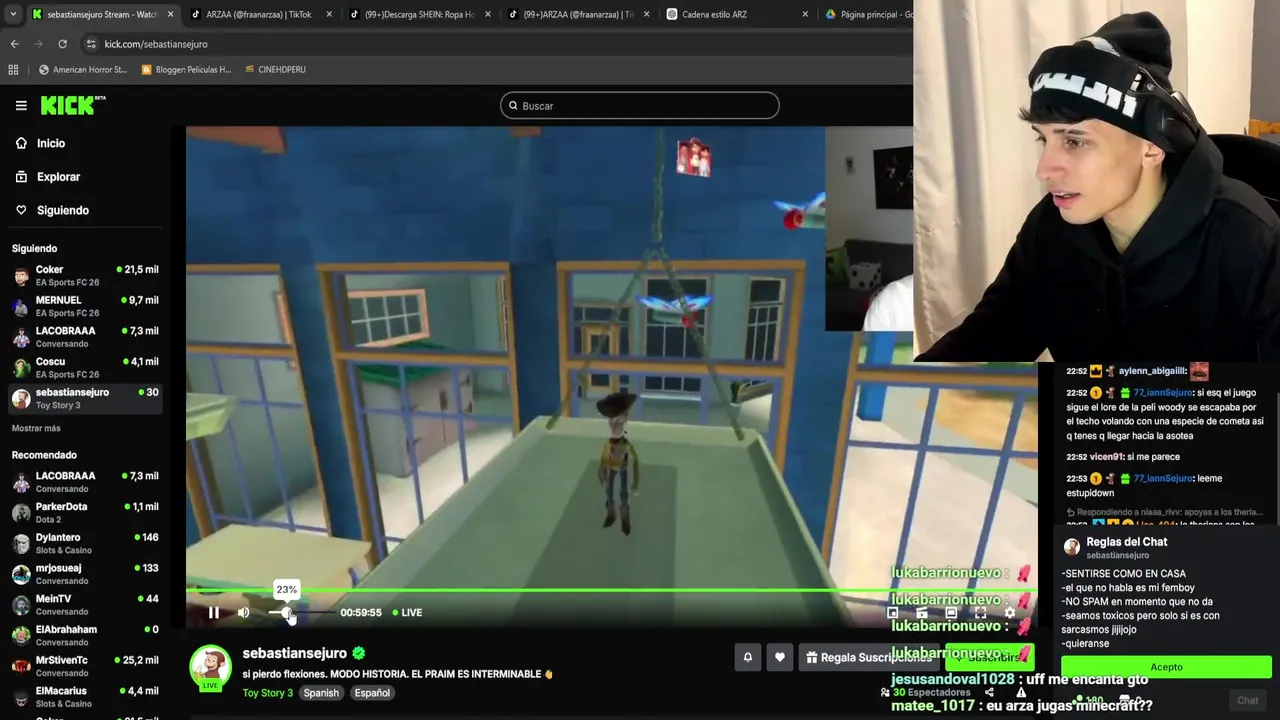Click the Español tag
The height and width of the screenshot is (720, 1280).
tap(372, 693)
